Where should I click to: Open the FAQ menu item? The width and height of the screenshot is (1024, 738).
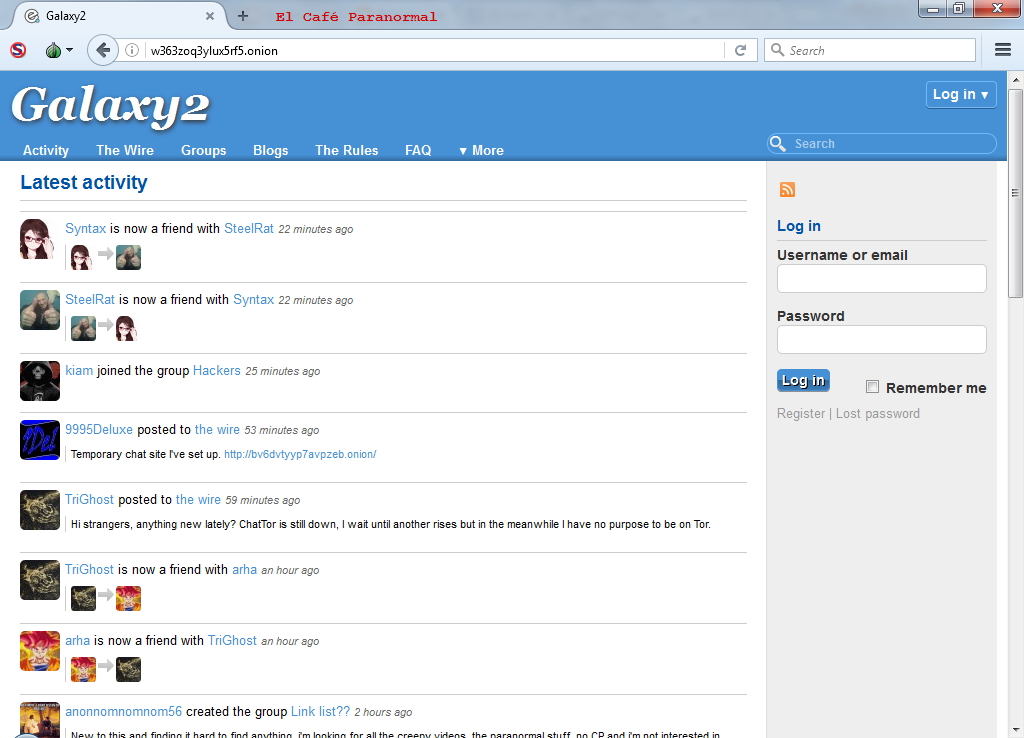pos(418,150)
